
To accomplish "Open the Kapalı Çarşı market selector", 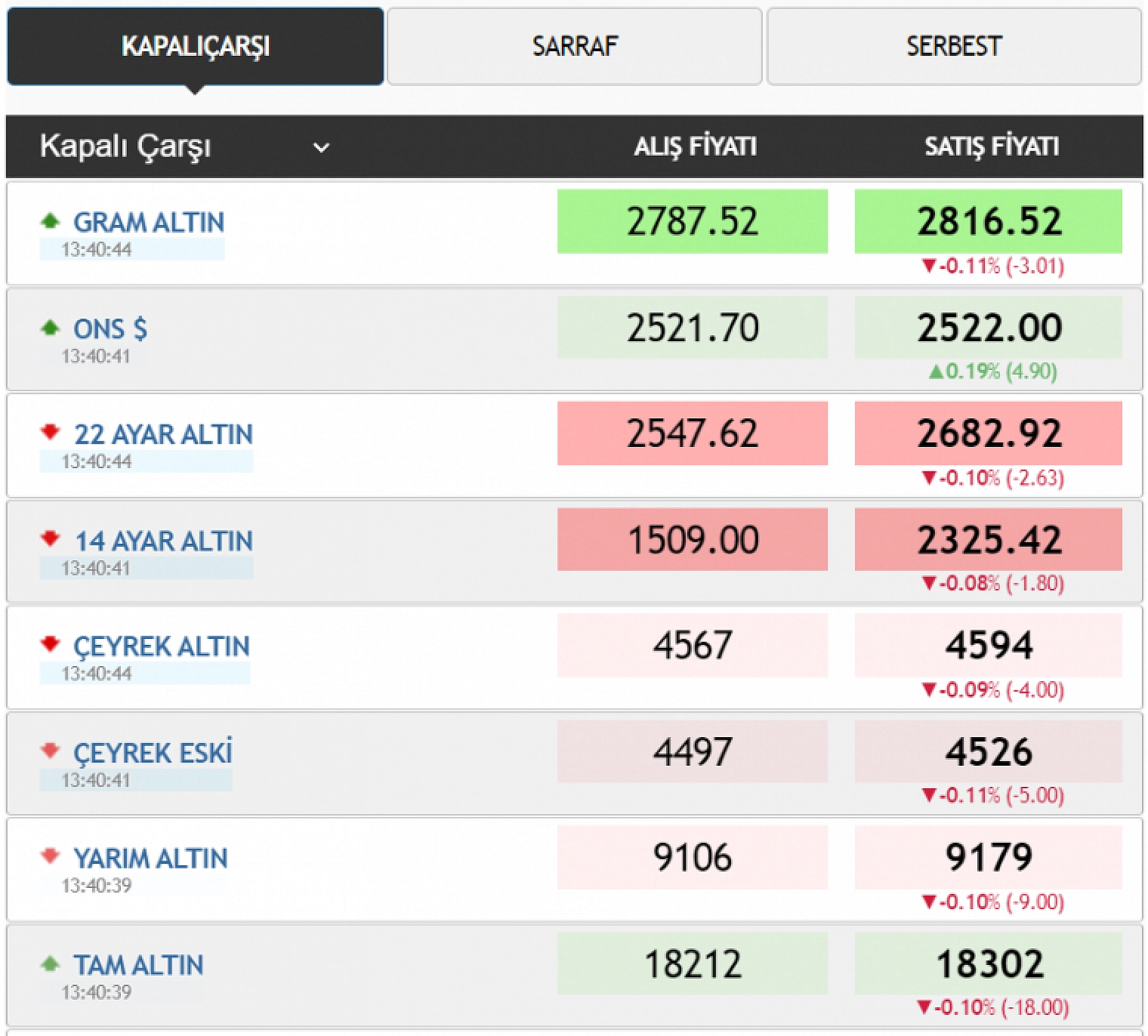I will click(126, 146).
